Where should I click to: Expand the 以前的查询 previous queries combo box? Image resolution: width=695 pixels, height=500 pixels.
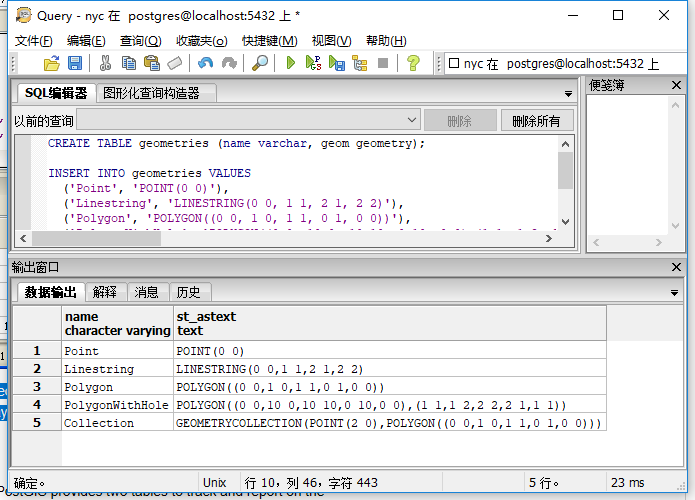(412, 120)
